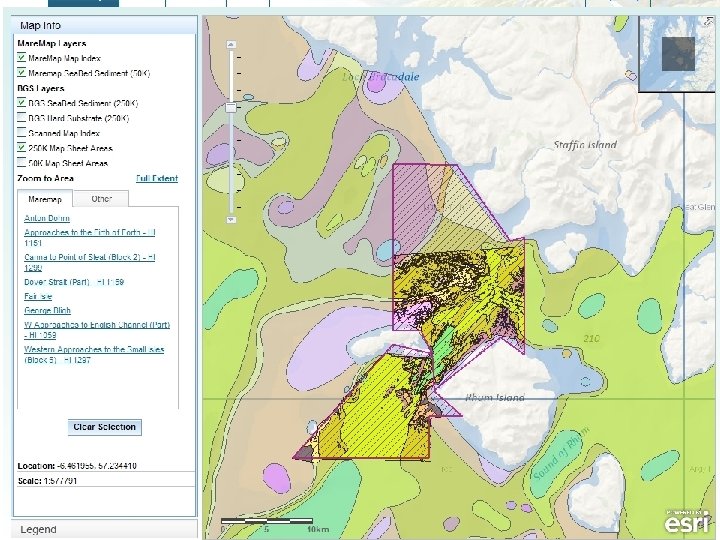Collapse the overview map with the corner arrow
This screenshot has height=540, width=720.
click(x=709, y=21)
